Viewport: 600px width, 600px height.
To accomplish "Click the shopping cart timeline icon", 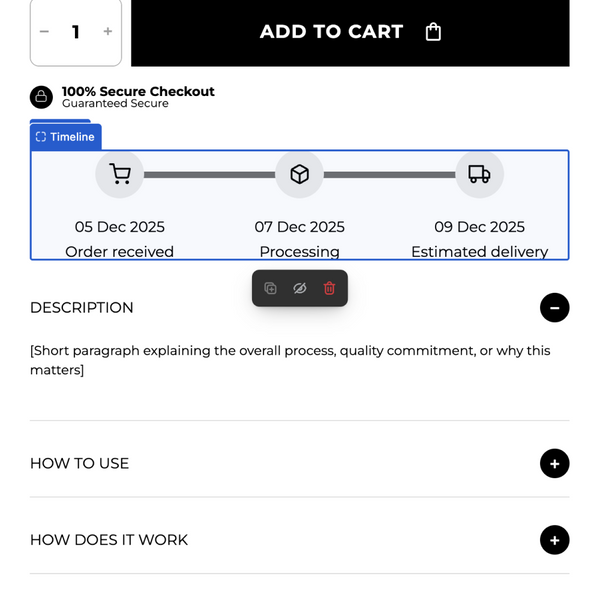I will pos(120,175).
